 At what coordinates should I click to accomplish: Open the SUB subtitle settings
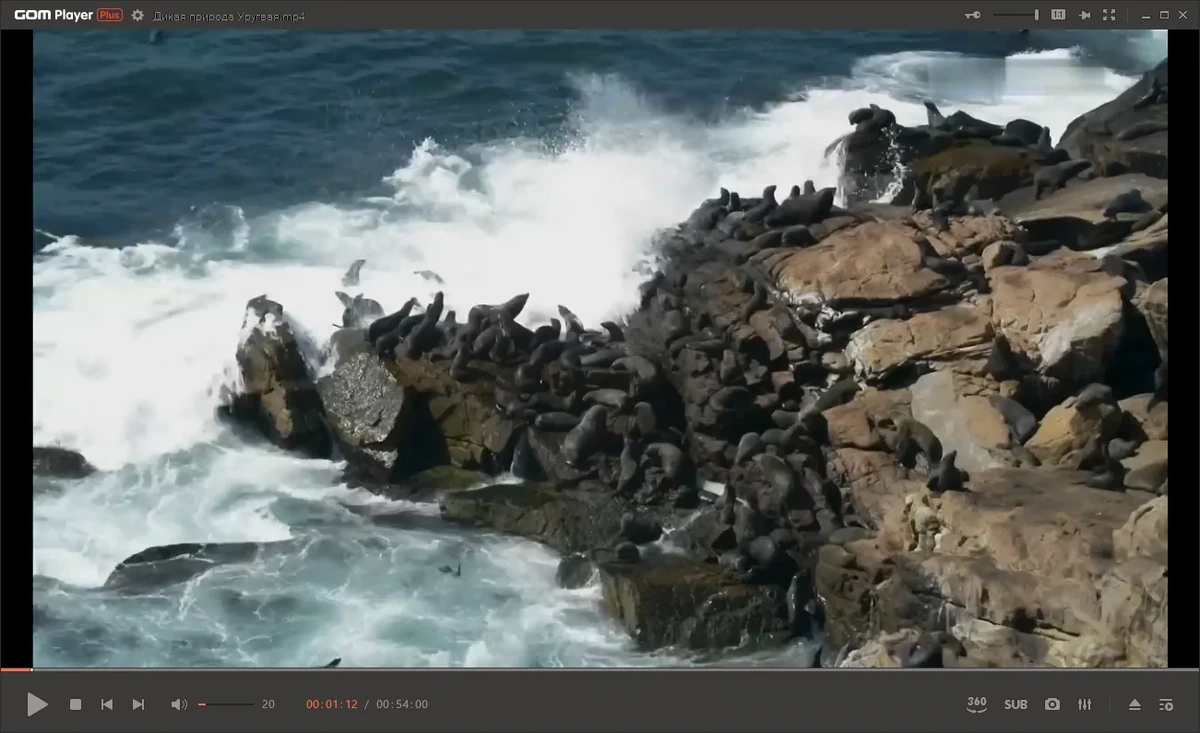coord(1015,704)
